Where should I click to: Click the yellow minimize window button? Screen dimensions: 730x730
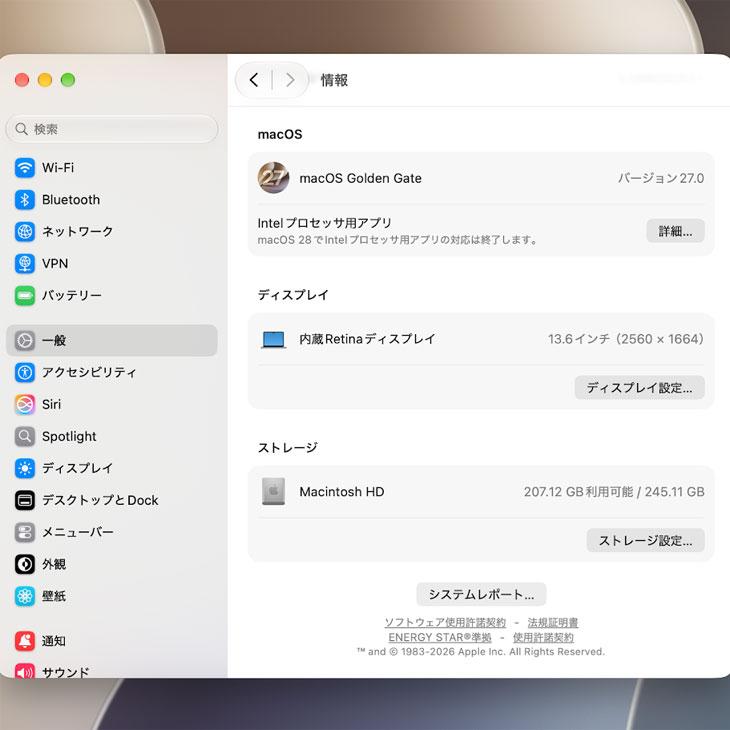pyautogui.click(x=45, y=80)
